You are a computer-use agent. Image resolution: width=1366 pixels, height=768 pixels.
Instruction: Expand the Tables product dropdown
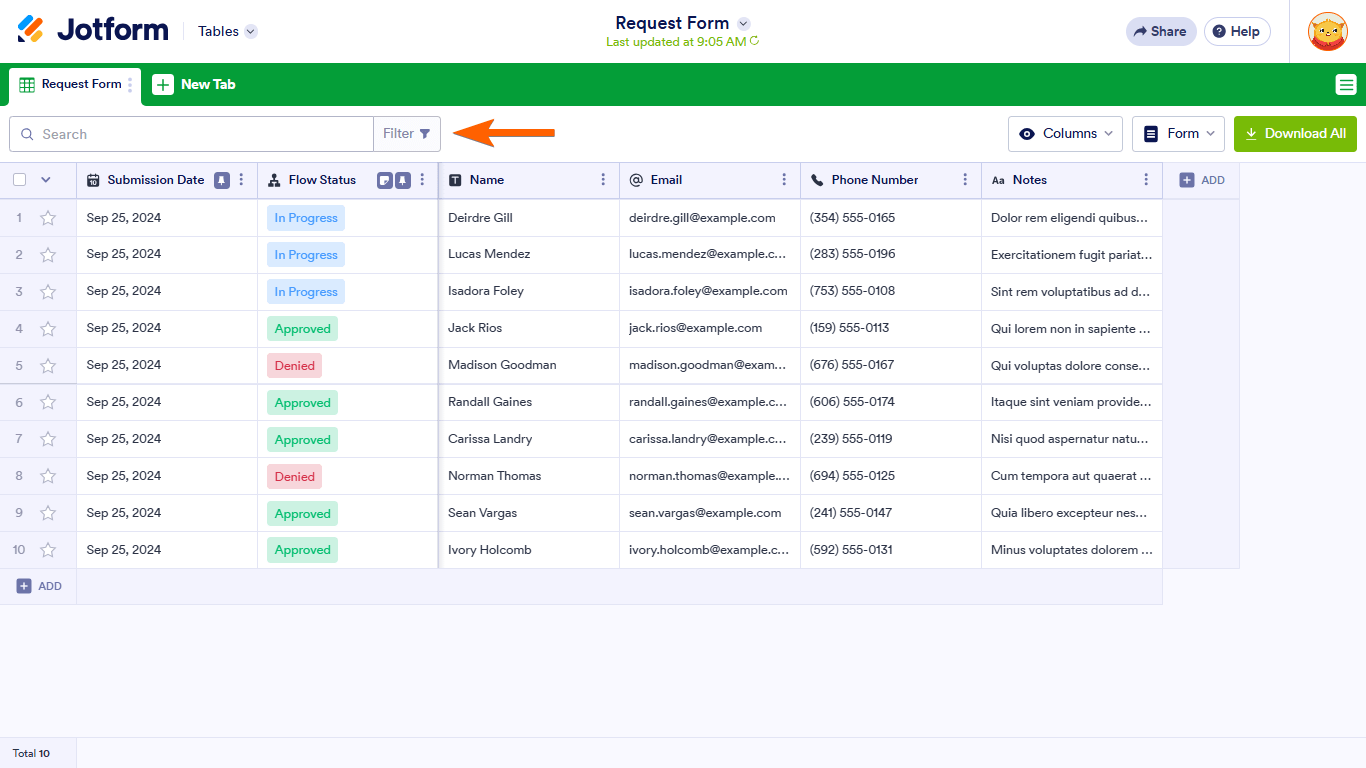(x=227, y=31)
